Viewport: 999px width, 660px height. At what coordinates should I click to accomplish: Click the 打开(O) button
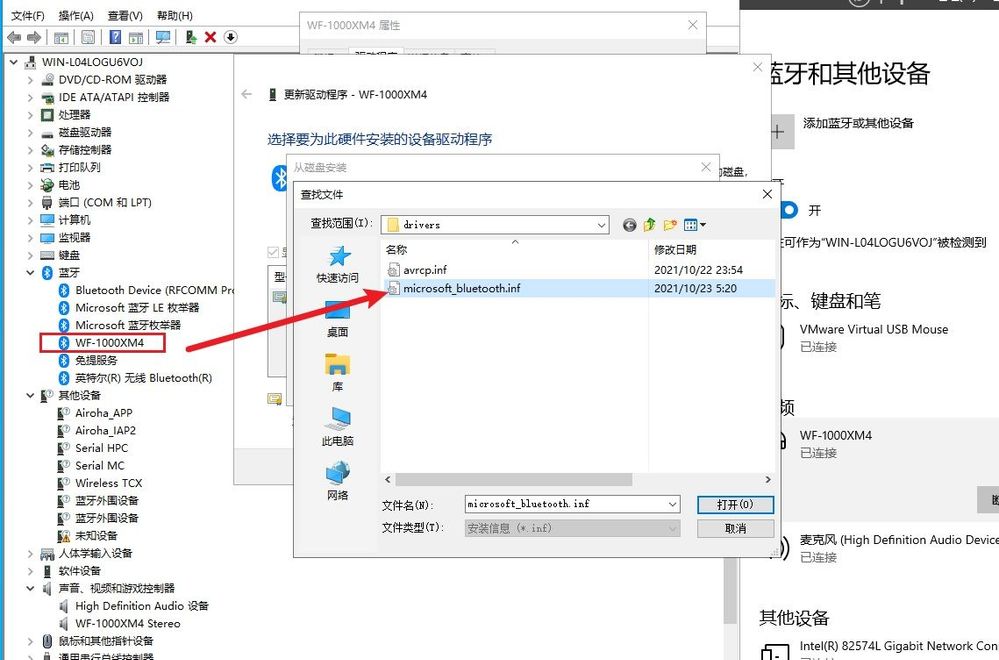click(x=736, y=505)
